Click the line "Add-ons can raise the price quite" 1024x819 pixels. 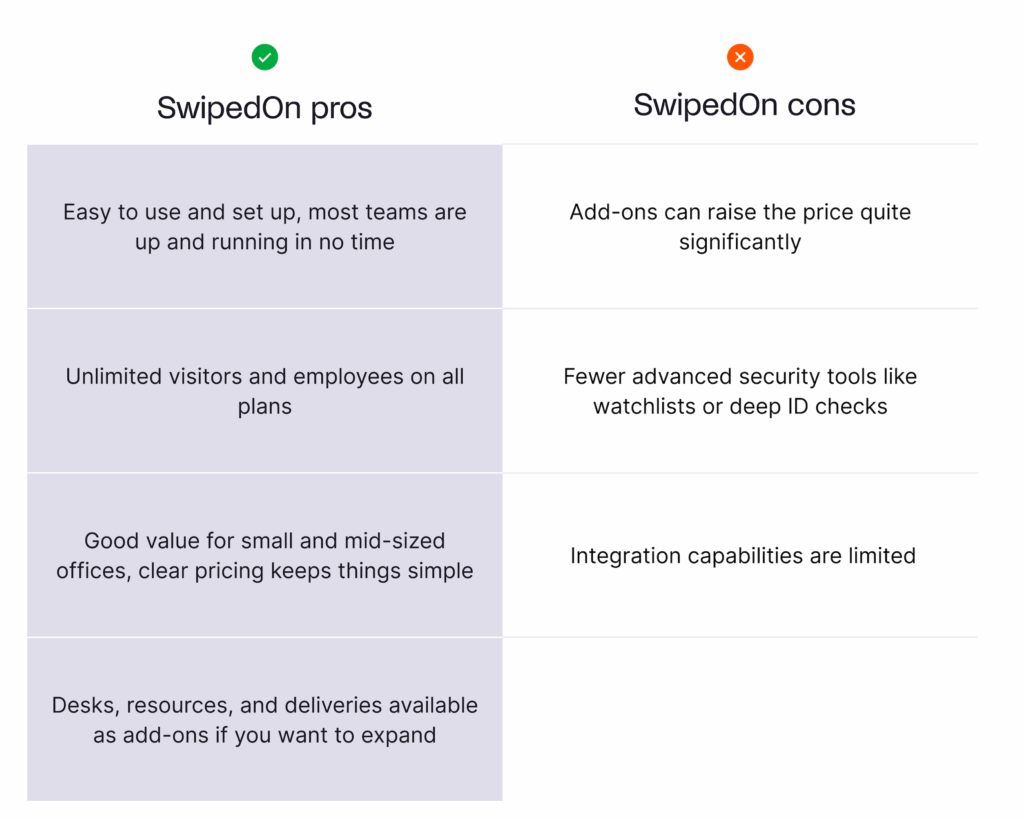coord(740,212)
